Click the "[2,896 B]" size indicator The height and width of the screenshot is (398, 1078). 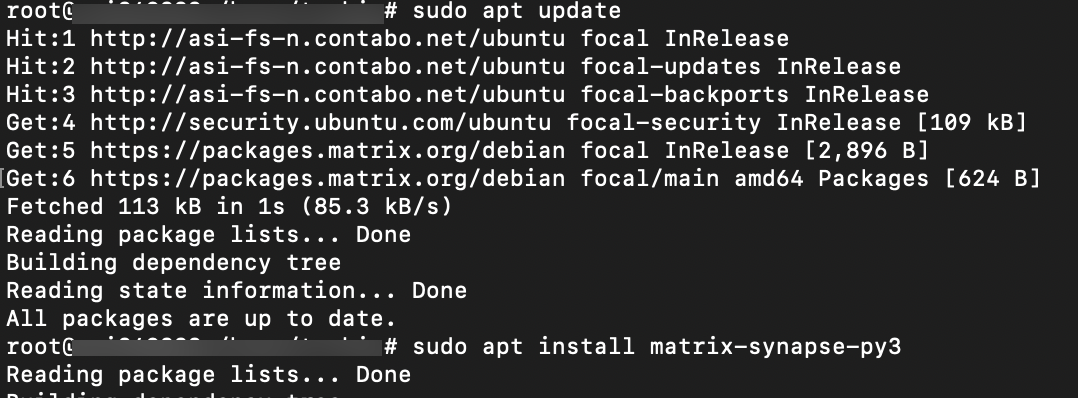point(866,151)
